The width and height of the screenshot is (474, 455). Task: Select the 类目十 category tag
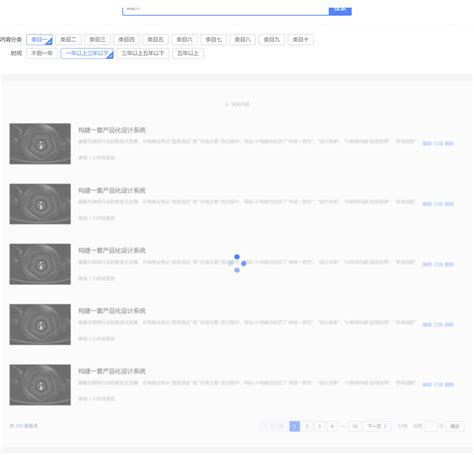301,40
